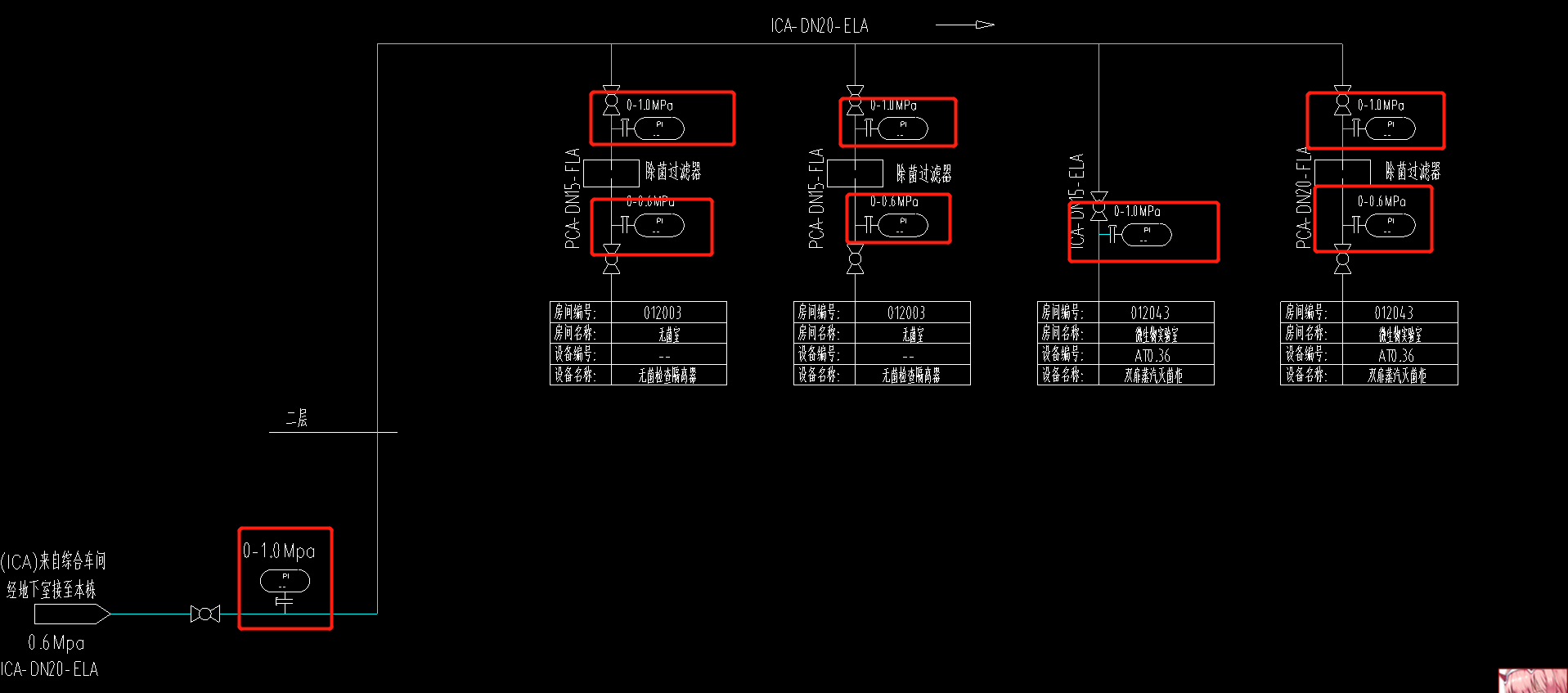The image size is (1568, 693).
Task: Select the lower PI gauge on the second PCA-DN15-FLA branch
Action: click(903, 225)
